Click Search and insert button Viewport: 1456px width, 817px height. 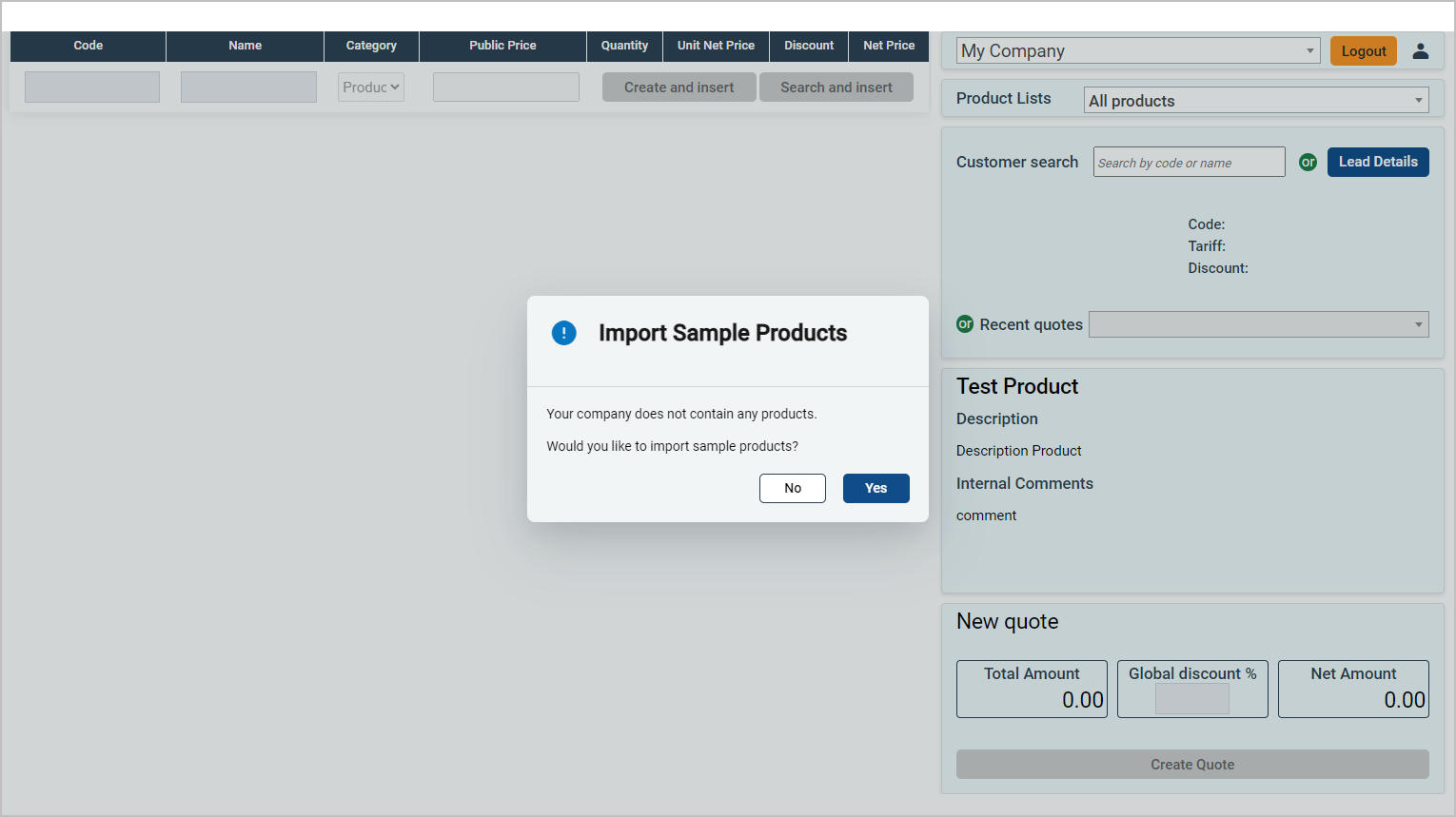tap(836, 88)
